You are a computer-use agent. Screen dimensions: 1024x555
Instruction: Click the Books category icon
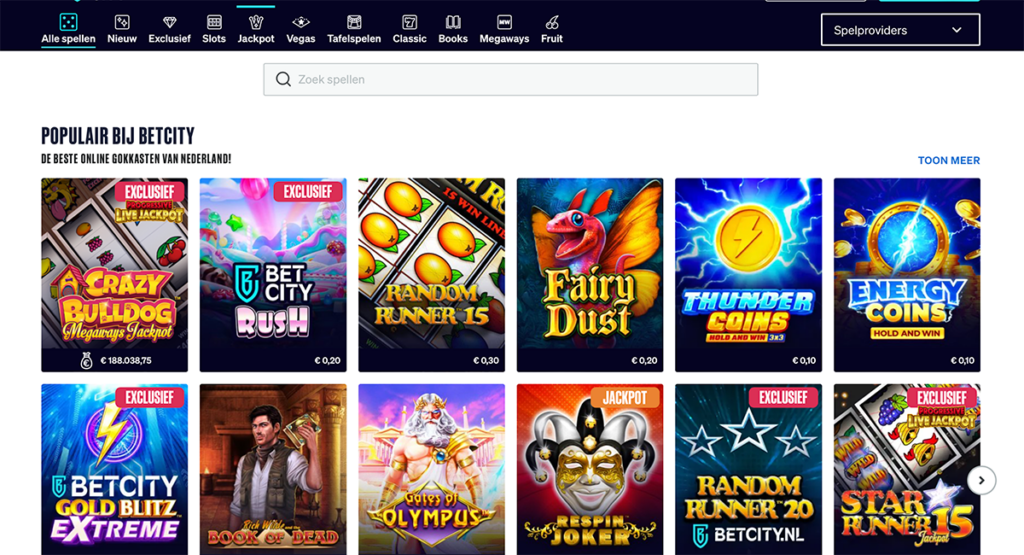click(453, 22)
